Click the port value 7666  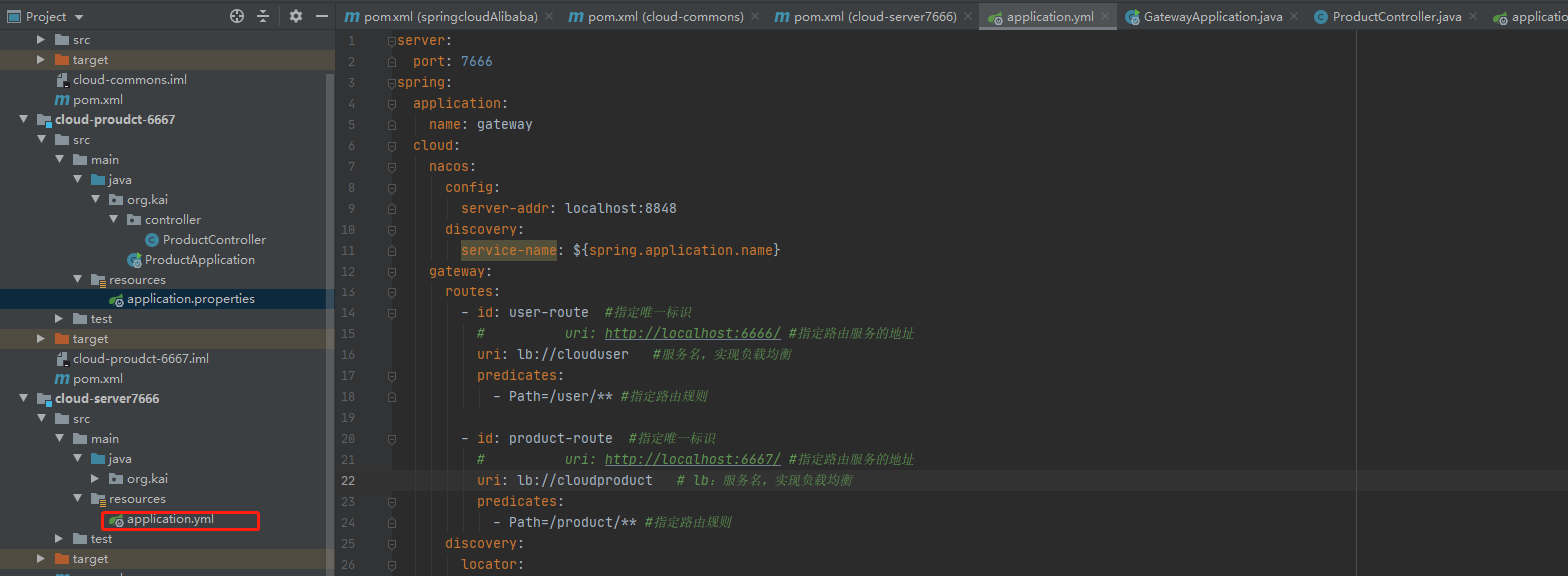tap(477, 61)
